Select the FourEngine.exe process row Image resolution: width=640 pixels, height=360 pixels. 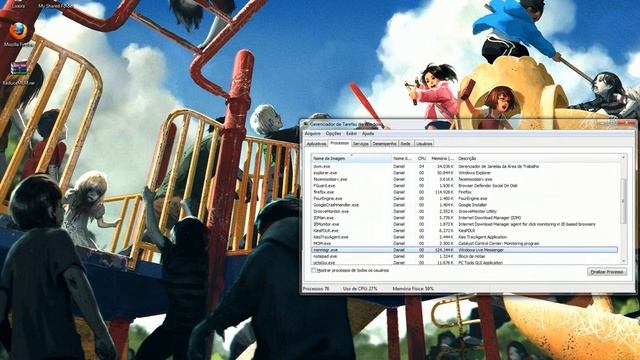tap(465, 198)
